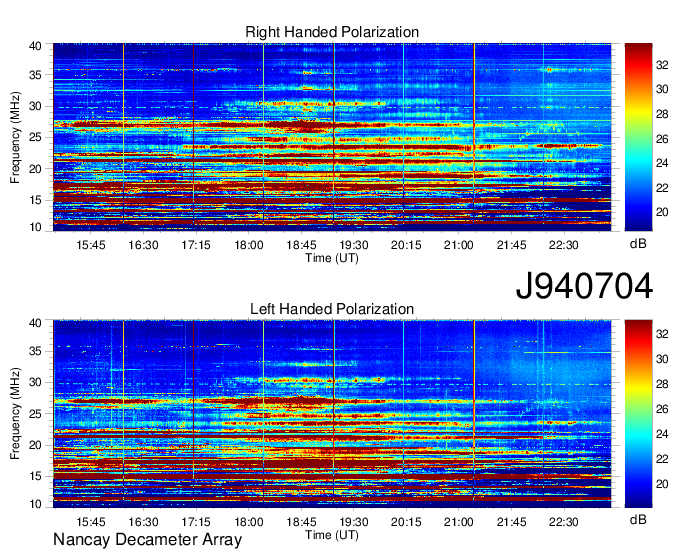The image size is (680, 552).
Task: Click 18:00 time tick of Right Handed plot
Action: tap(249, 245)
